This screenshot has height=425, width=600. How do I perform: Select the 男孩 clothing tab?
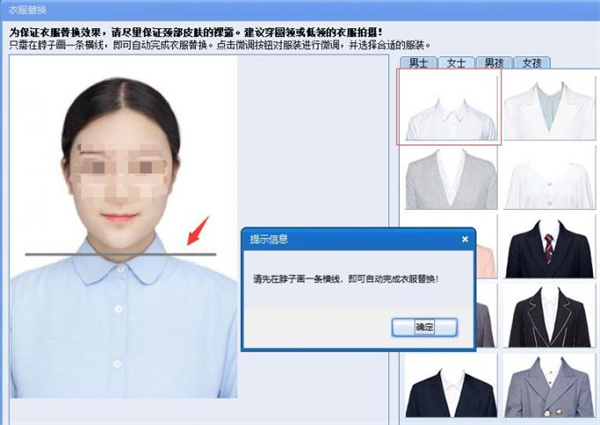click(x=494, y=62)
